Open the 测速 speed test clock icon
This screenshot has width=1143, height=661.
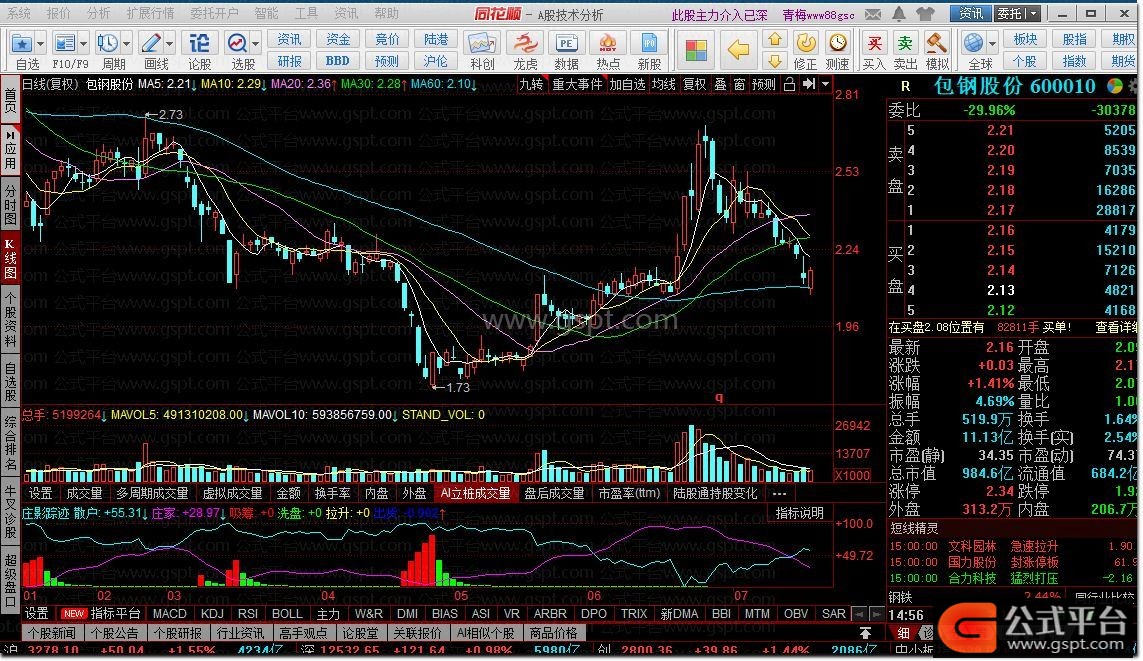click(838, 44)
